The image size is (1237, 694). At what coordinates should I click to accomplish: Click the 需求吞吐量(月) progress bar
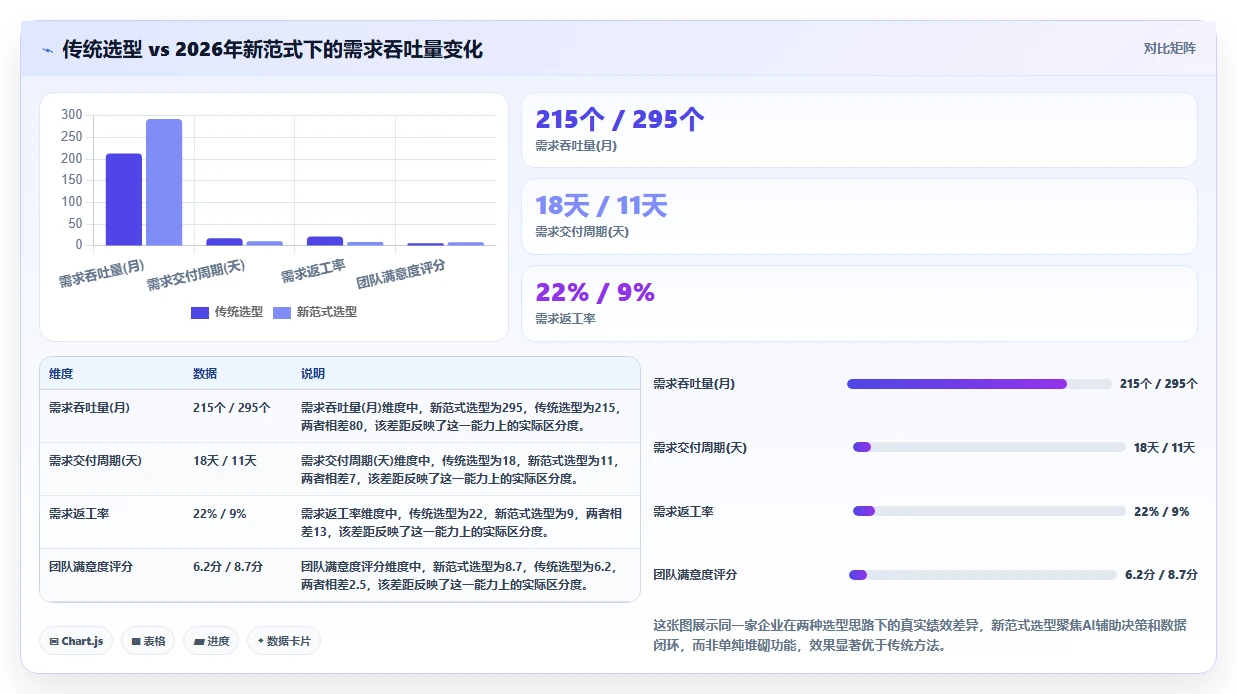(x=979, y=384)
